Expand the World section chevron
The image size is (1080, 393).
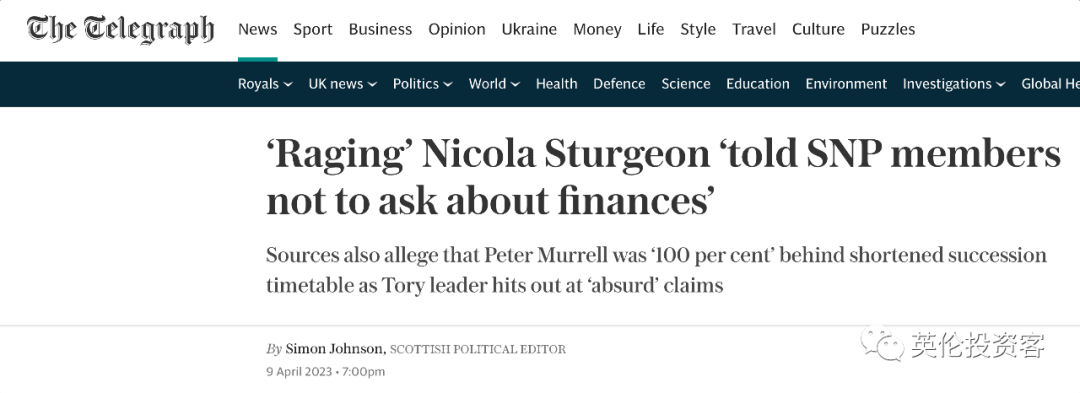click(515, 85)
